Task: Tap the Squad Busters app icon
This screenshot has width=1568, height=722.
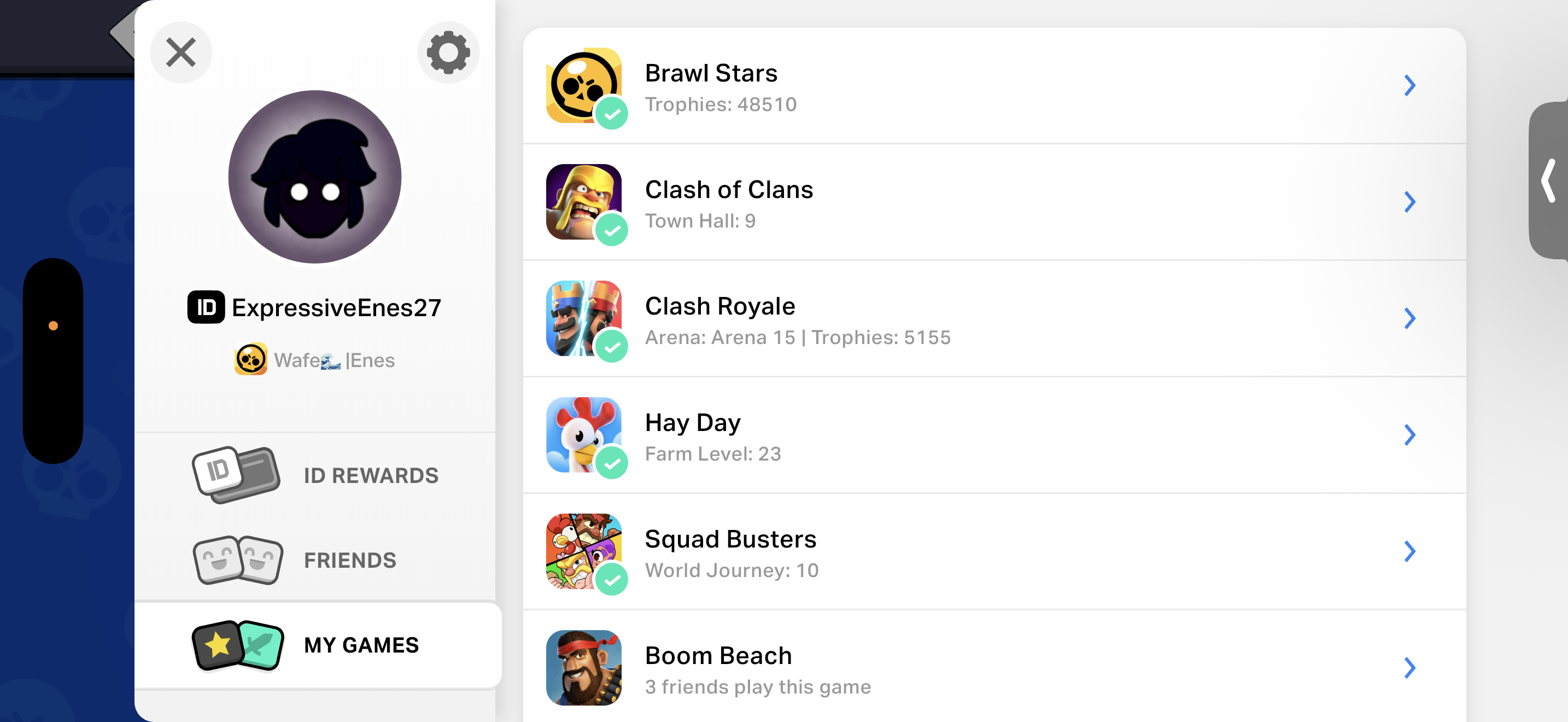Action: point(583,551)
